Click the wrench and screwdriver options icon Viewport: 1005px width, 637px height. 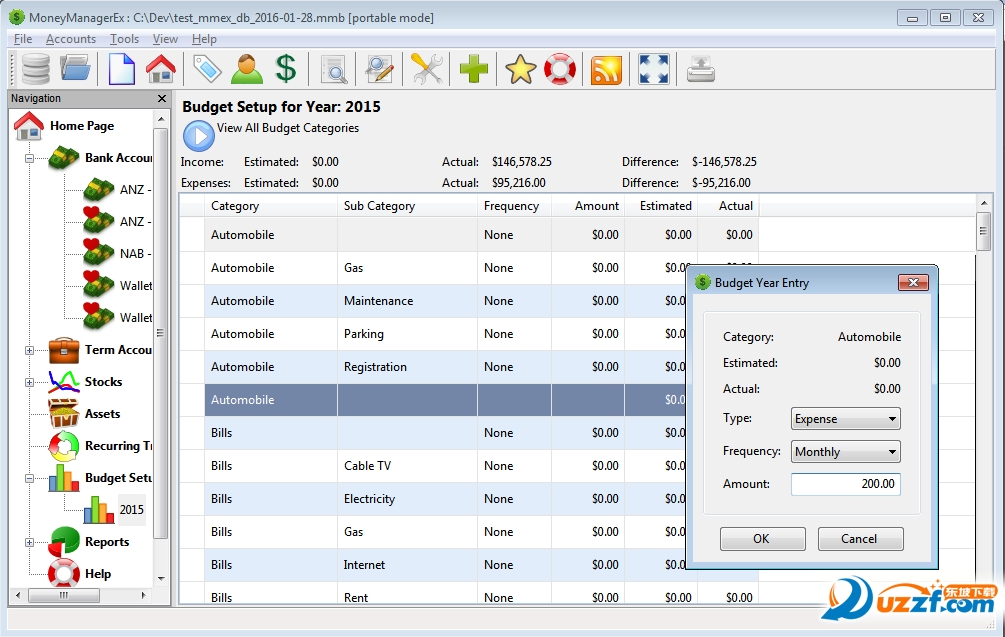[427, 69]
